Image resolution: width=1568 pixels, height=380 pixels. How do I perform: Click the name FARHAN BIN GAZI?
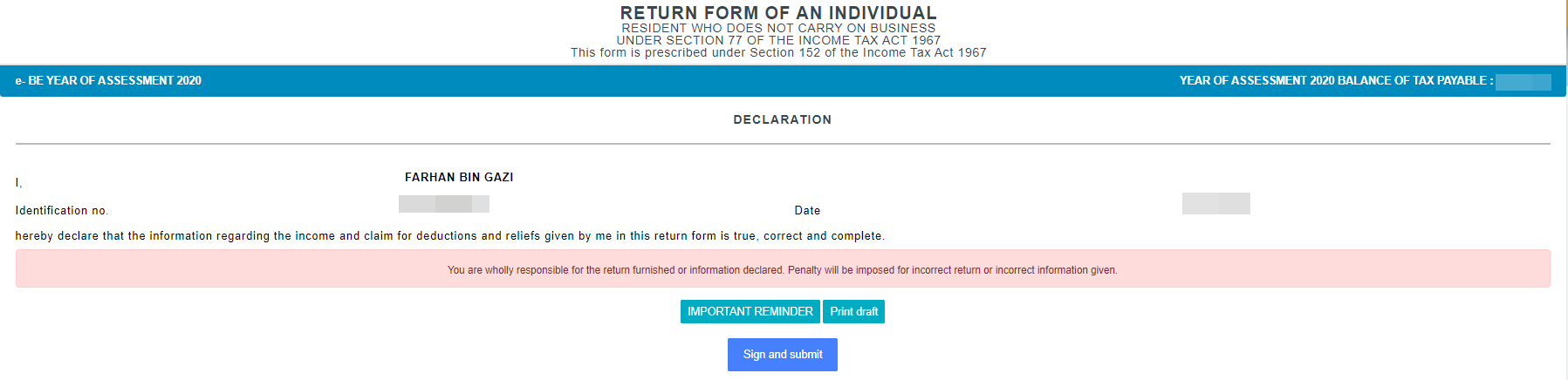tap(459, 178)
